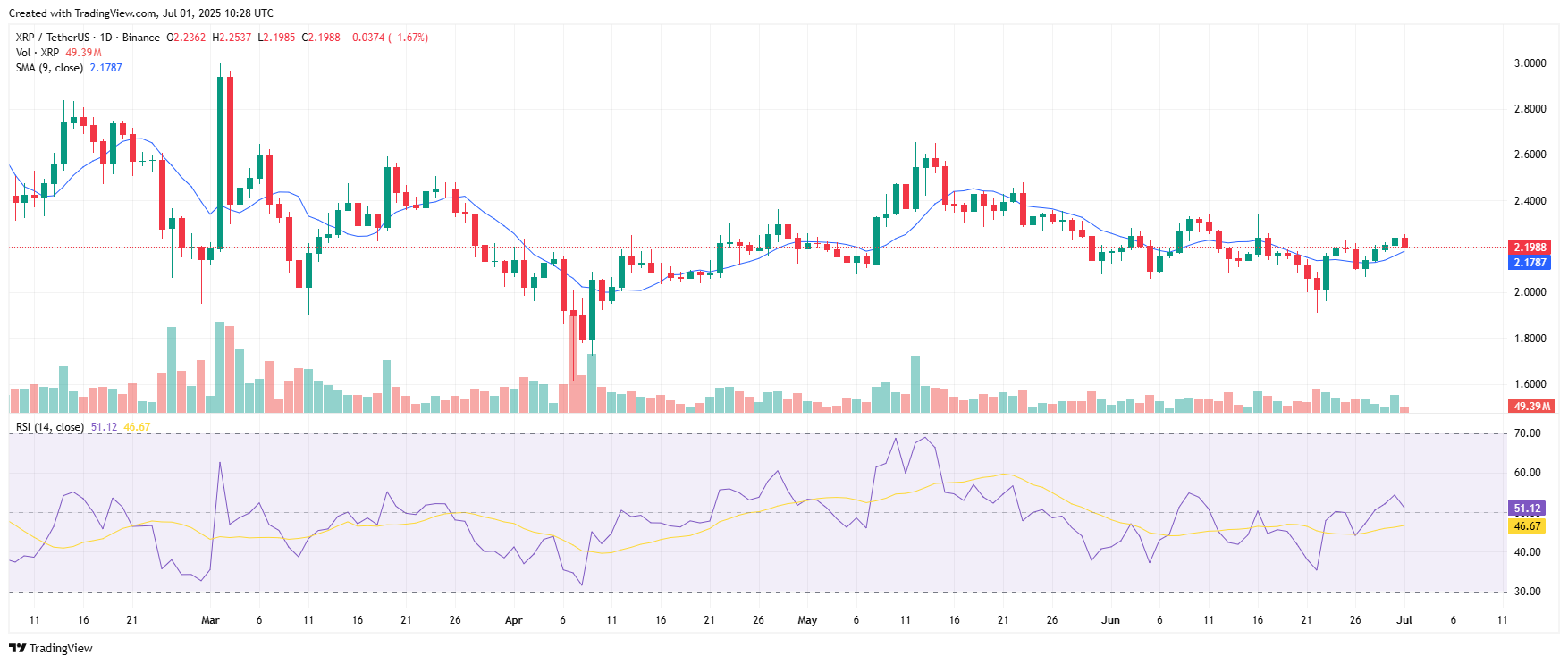The height and width of the screenshot is (664, 1568).
Task: Select the XRP / TetherUS symbol title
Action: coord(52,38)
